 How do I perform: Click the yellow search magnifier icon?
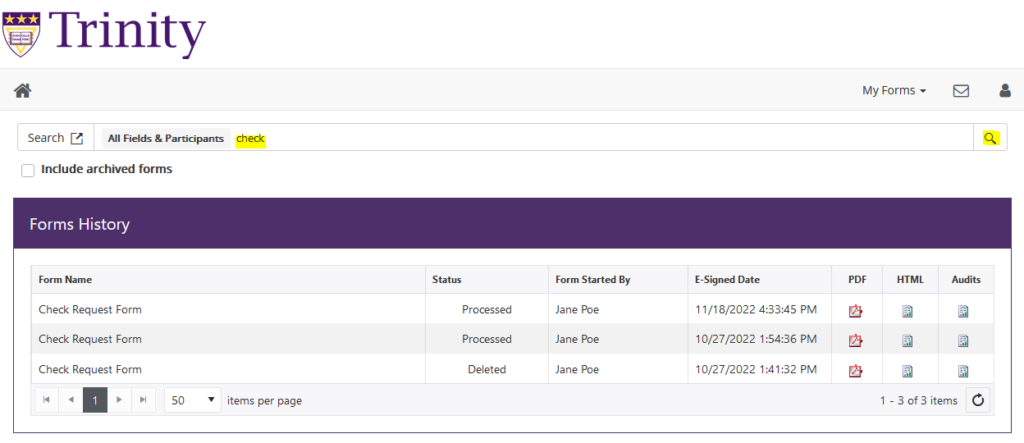click(990, 138)
